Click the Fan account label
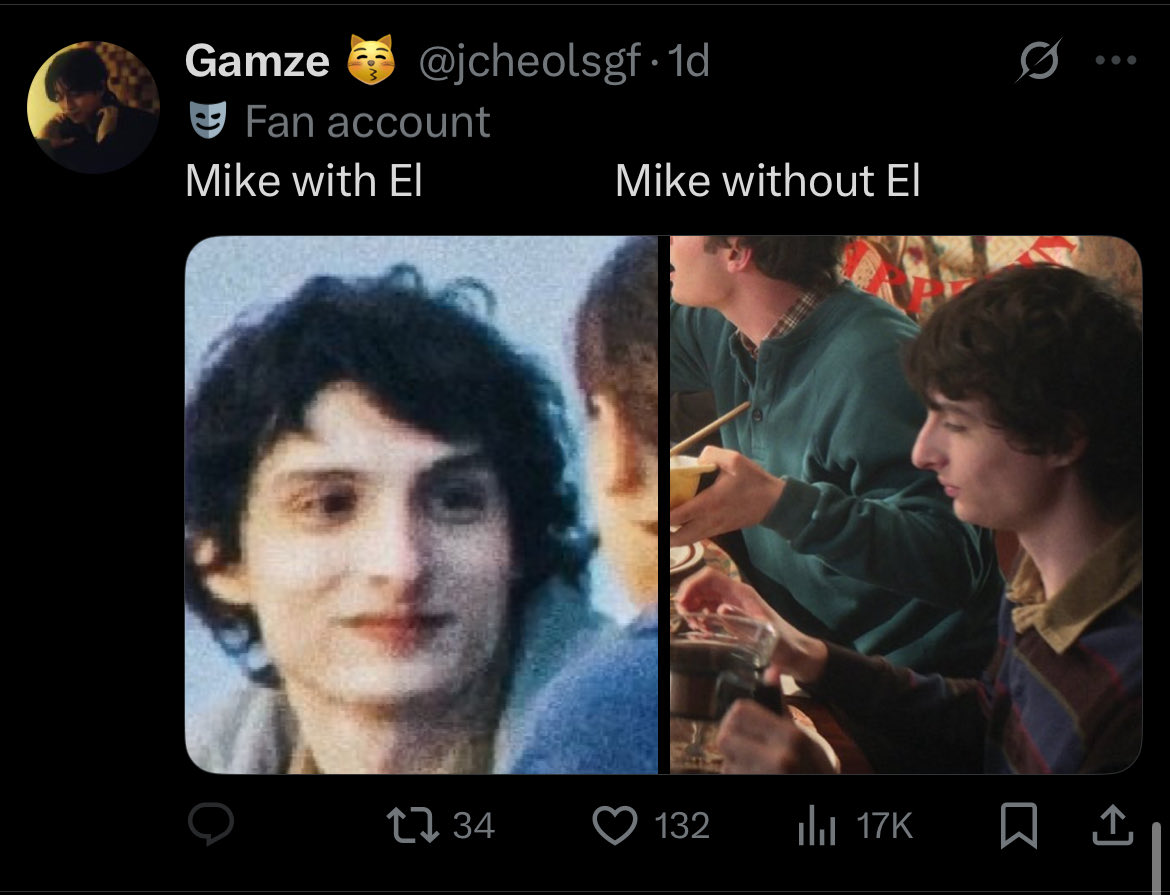Viewport: 1170px width, 895px height. pyautogui.click(x=367, y=122)
